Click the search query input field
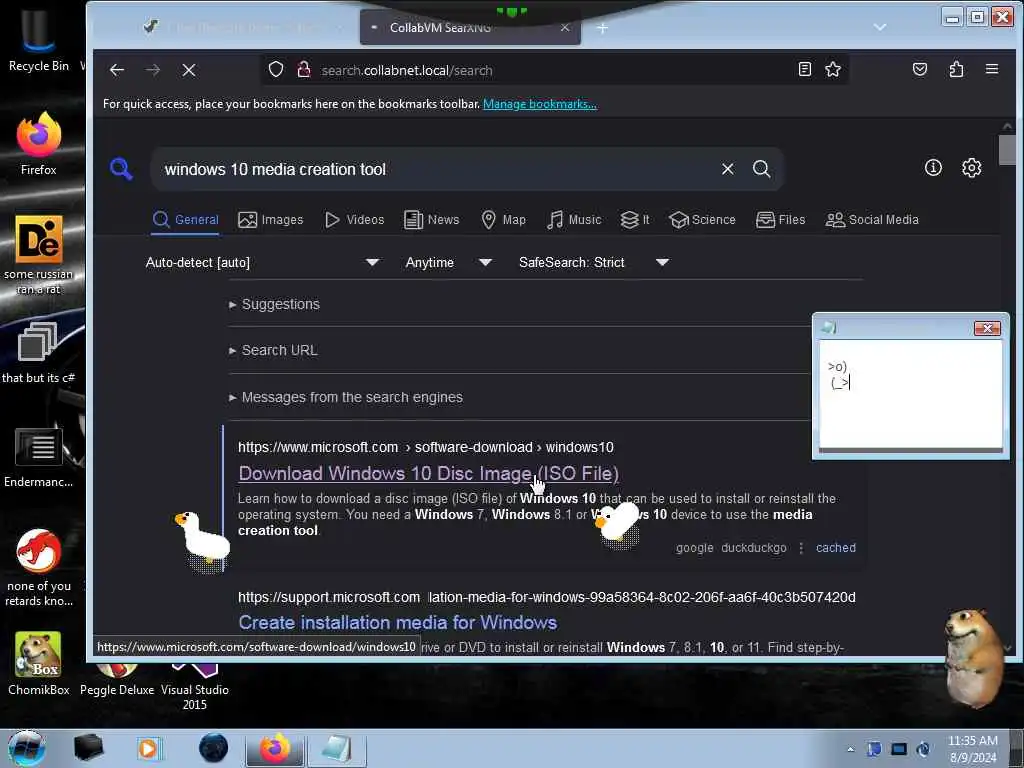 [x=434, y=169]
